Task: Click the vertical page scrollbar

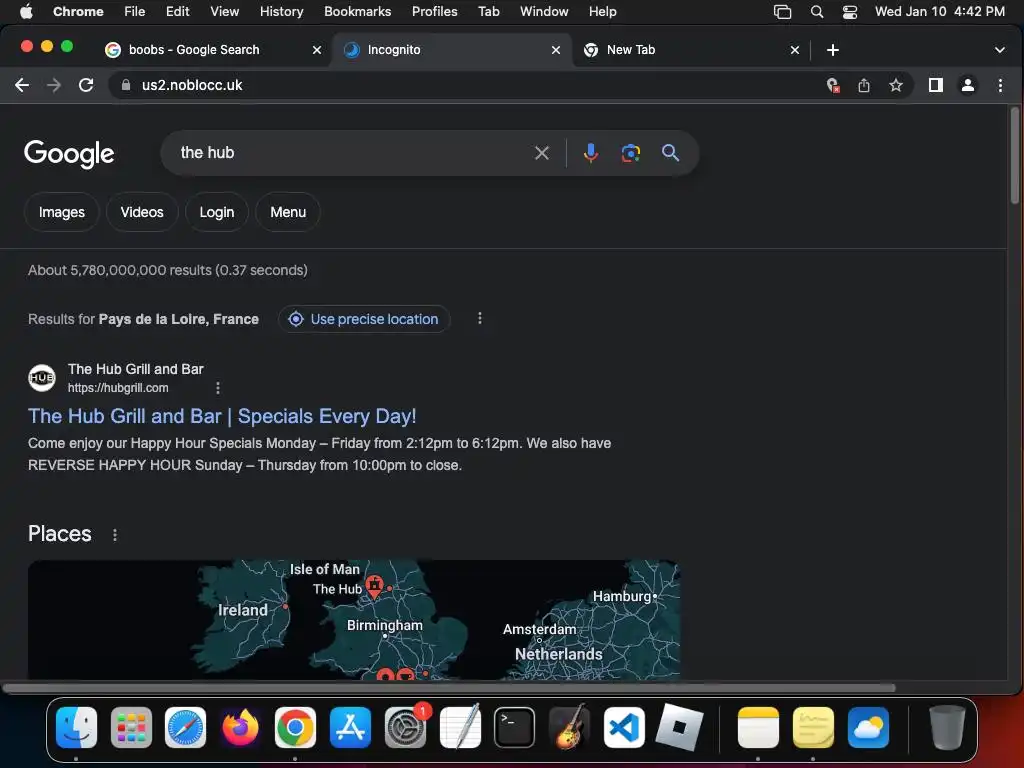Action: pyautogui.click(x=1014, y=155)
